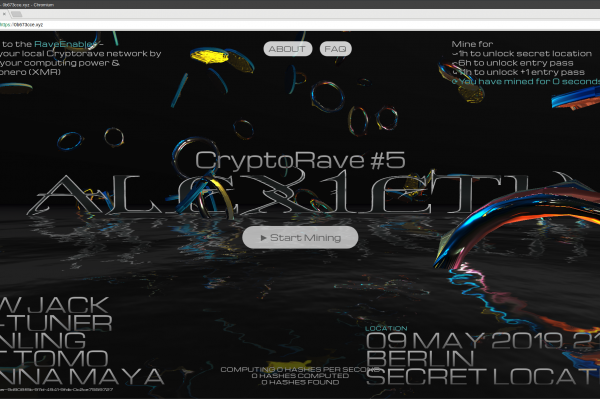This screenshot has width=600, height=399.
Task: Select the LOCATION label
Action: pos(386,328)
